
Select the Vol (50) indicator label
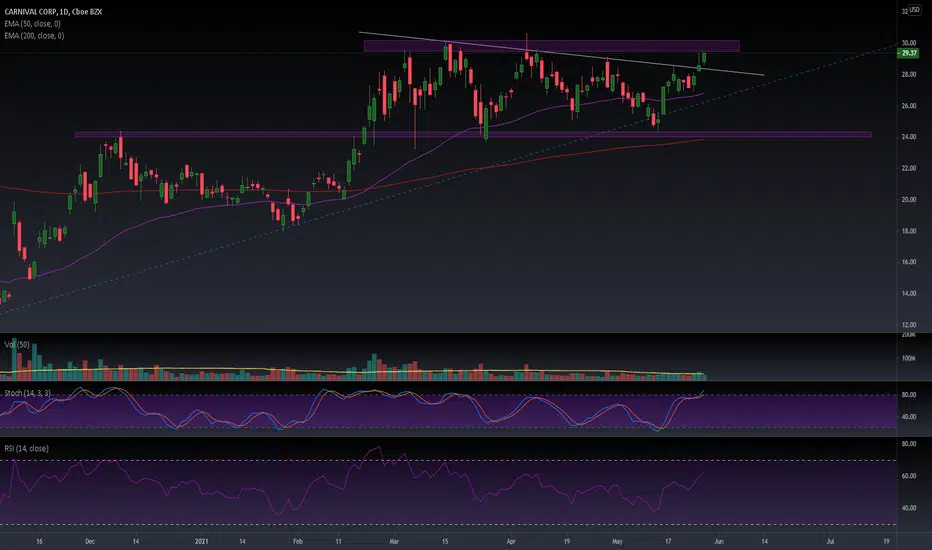tap(17, 345)
